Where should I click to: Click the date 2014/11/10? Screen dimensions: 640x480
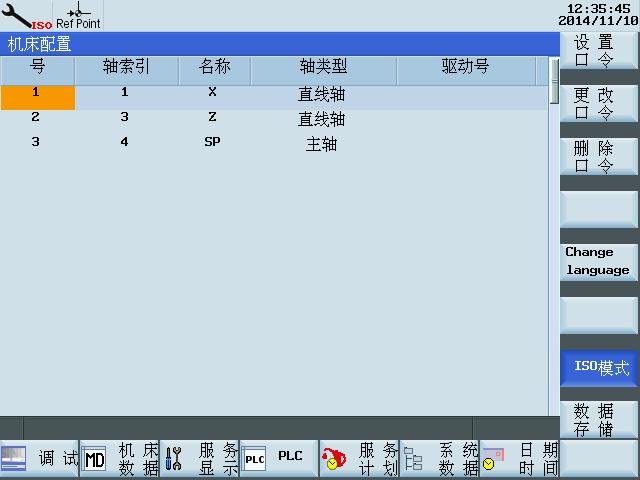coord(598,20)
